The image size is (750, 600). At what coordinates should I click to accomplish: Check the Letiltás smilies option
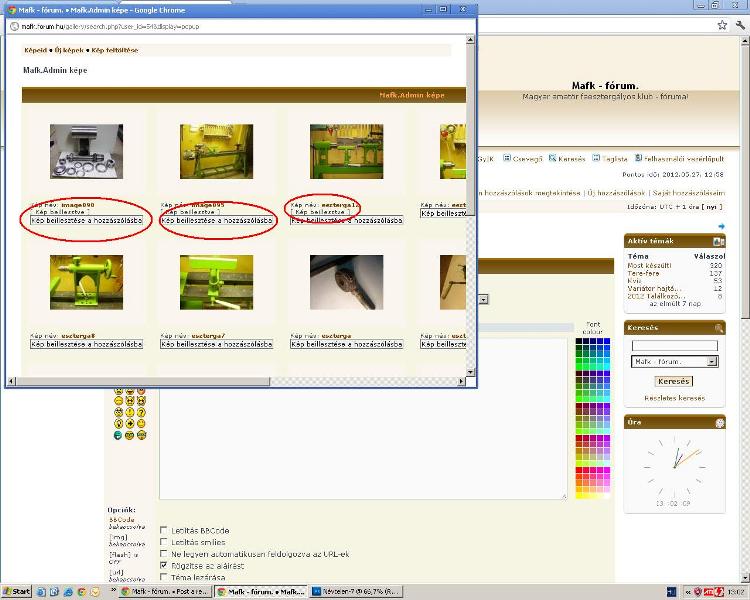[x=164, y=542]
